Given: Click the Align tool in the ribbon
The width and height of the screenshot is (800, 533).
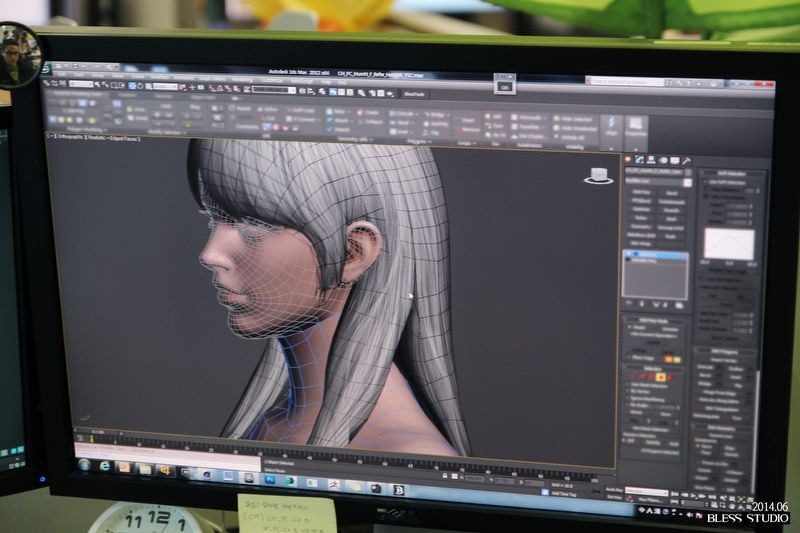Looking at the screenshot, I should pos(610,126).
